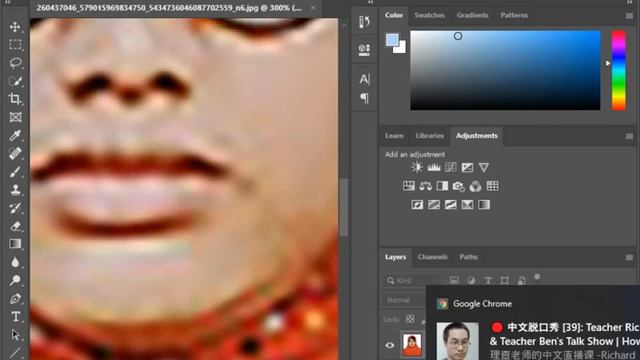Add a Color Balance adjustment
This screenshot has width=640, height=360.
point(425,186)
